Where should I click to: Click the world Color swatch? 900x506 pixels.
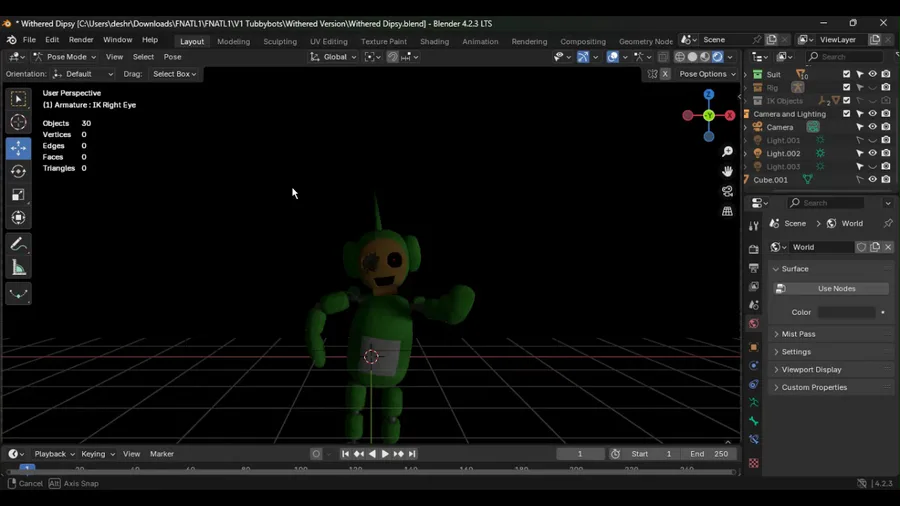click(847, 312)
